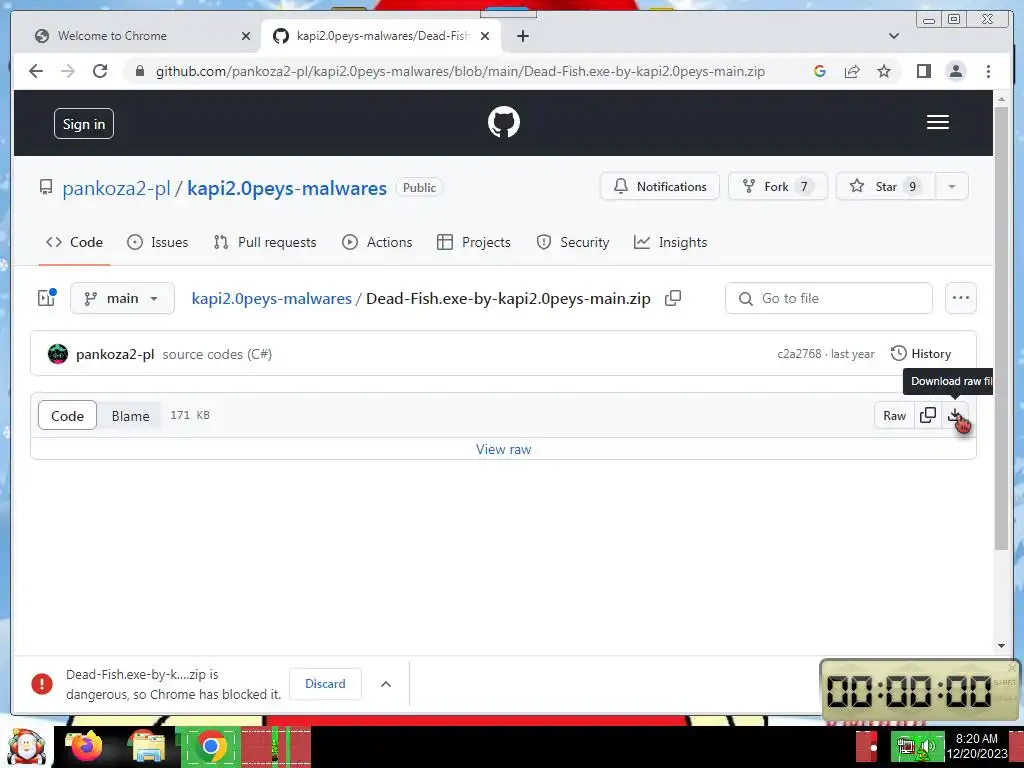Open kapi2.0peys-malwares repository title link
The image size is (1024, 768).
point(287,188)
